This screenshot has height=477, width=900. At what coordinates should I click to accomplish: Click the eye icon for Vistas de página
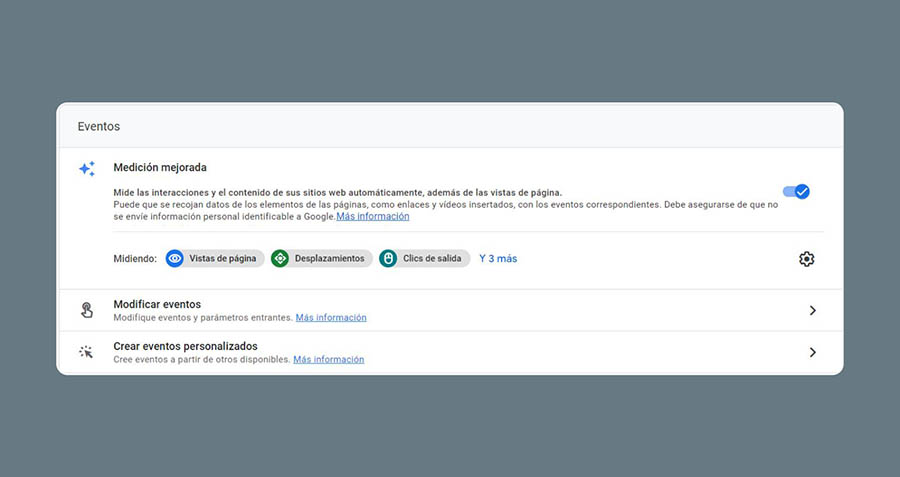(x=175, y=258)
